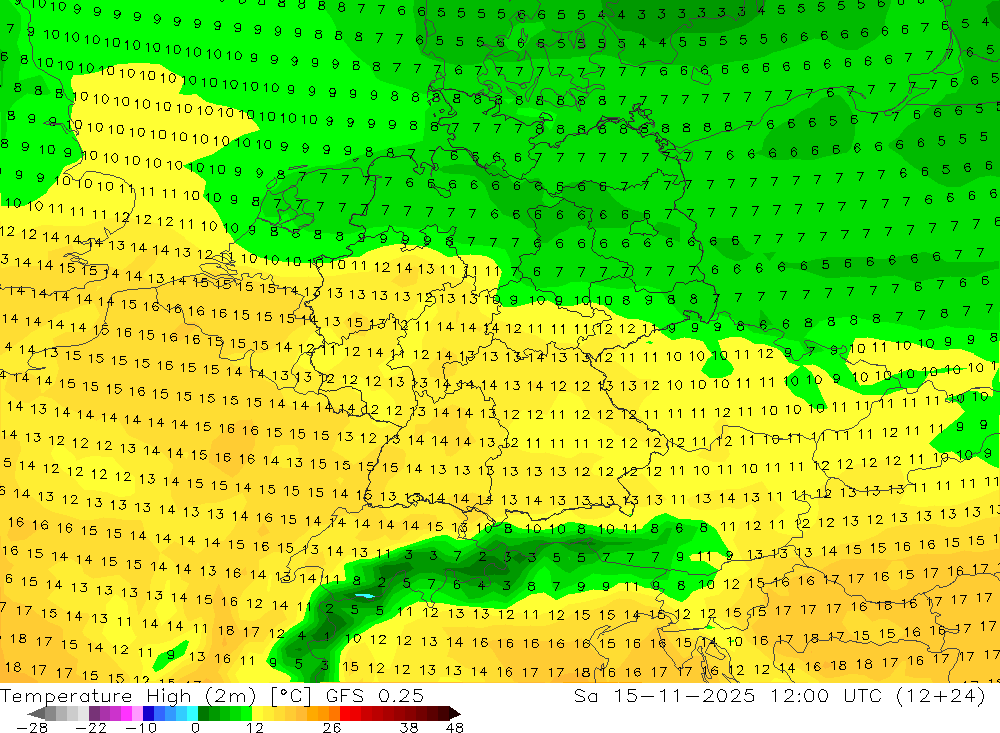
Task: Click the 'GFS 0.25' model label
Action: pyautogui.click(x=375, y=696)
